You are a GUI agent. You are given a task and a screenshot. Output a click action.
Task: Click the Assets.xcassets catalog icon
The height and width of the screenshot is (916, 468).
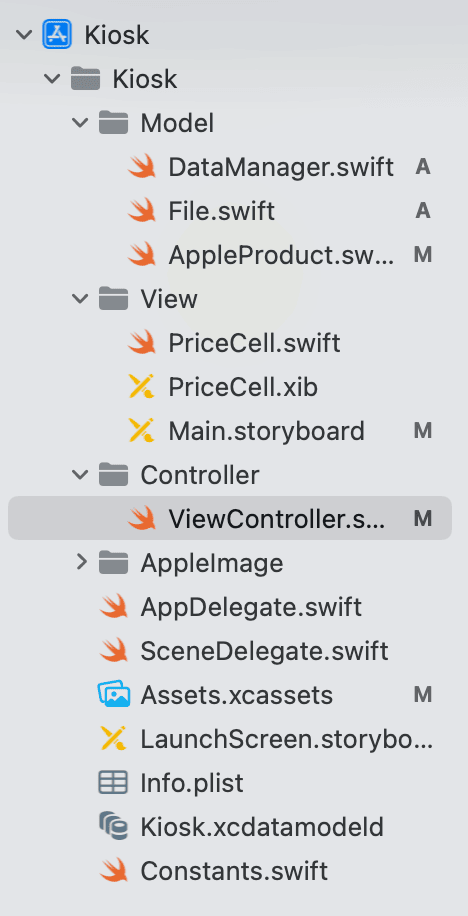click(x=113, y=695)
